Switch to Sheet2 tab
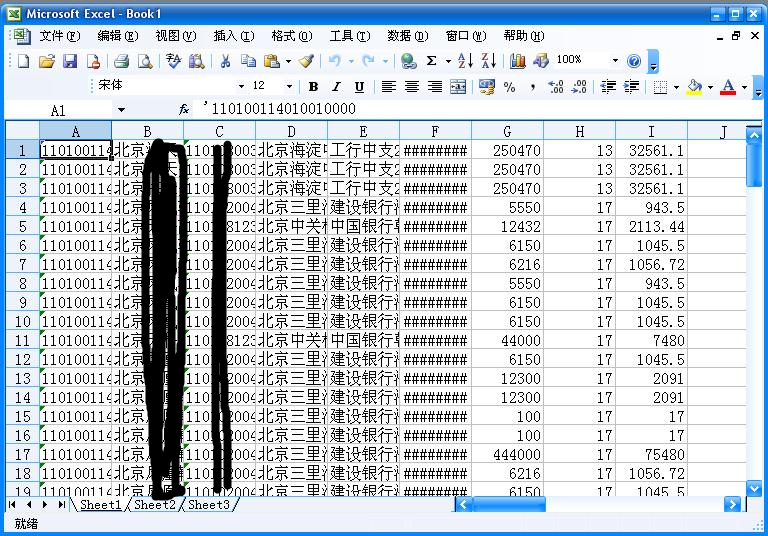768x536 pixels. pyautogui.click(x=155, y=504)
